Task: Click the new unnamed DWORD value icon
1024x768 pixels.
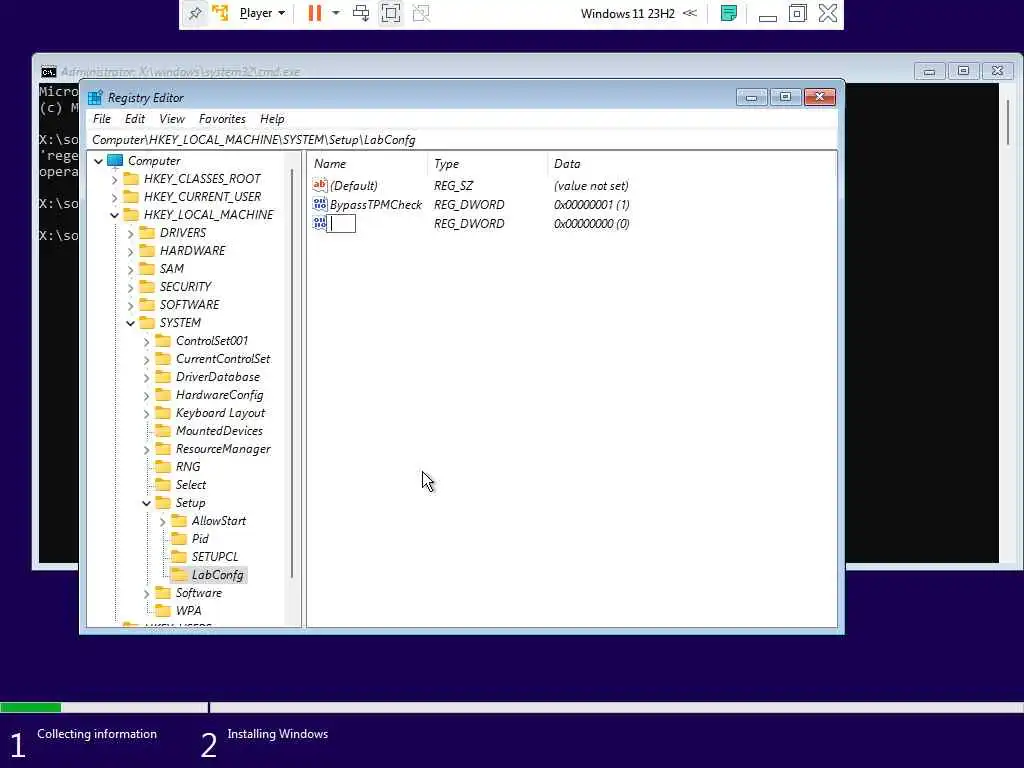Action: (319, 223)
